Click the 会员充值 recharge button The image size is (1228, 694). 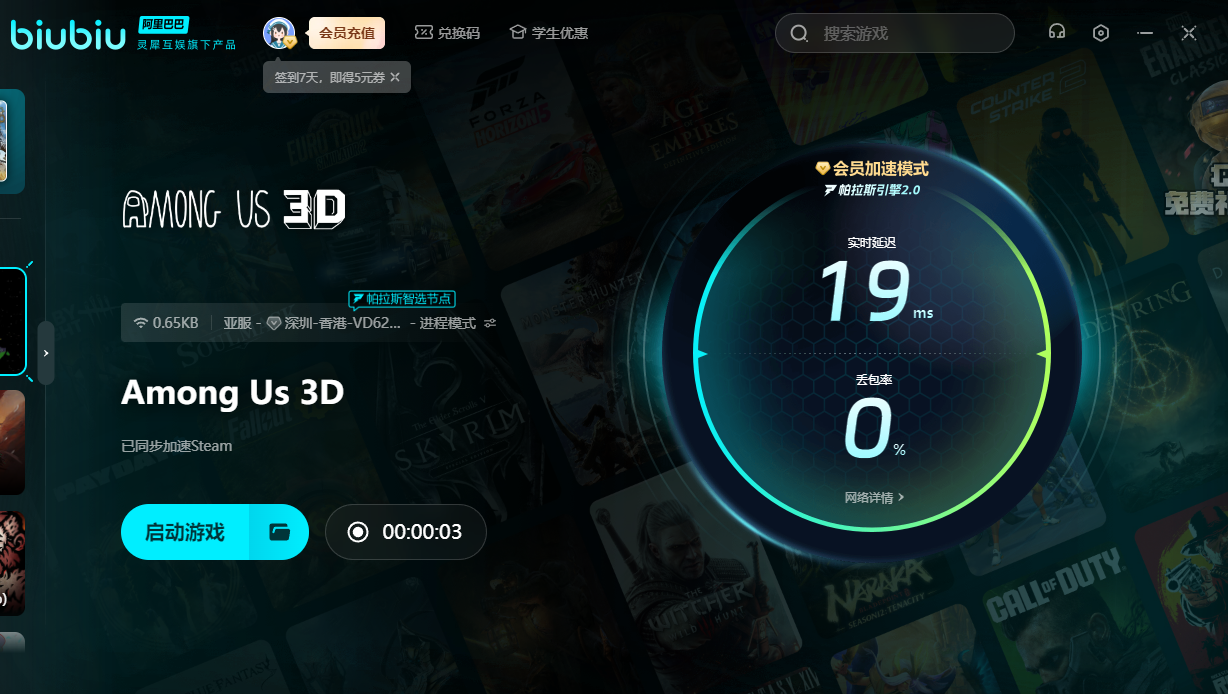[x=346, y=33]
